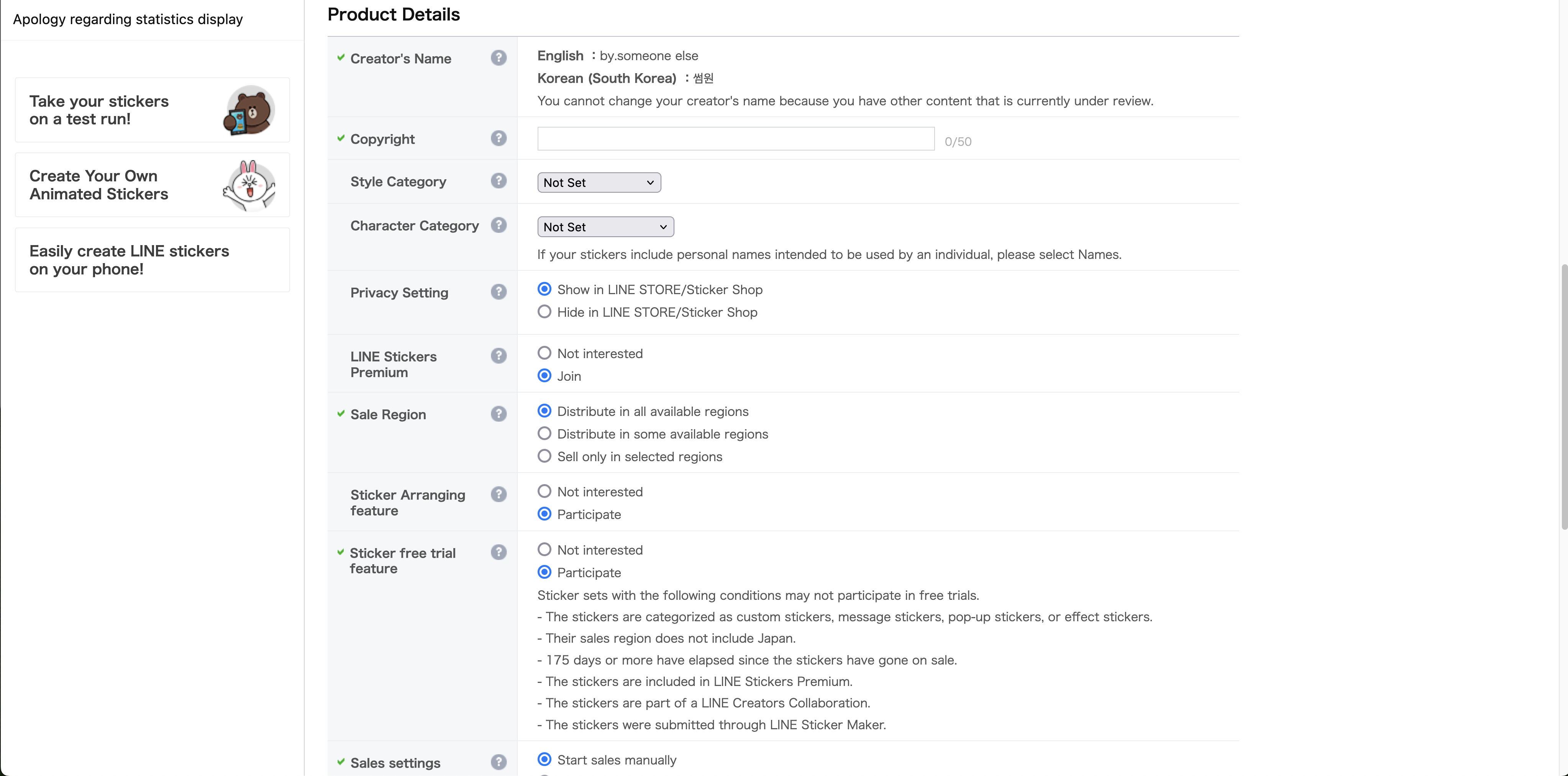Image resolution: width=1568 pixels, height=776 pixels.
Task: Select Start sales manually option
Action: coord(544,760)
